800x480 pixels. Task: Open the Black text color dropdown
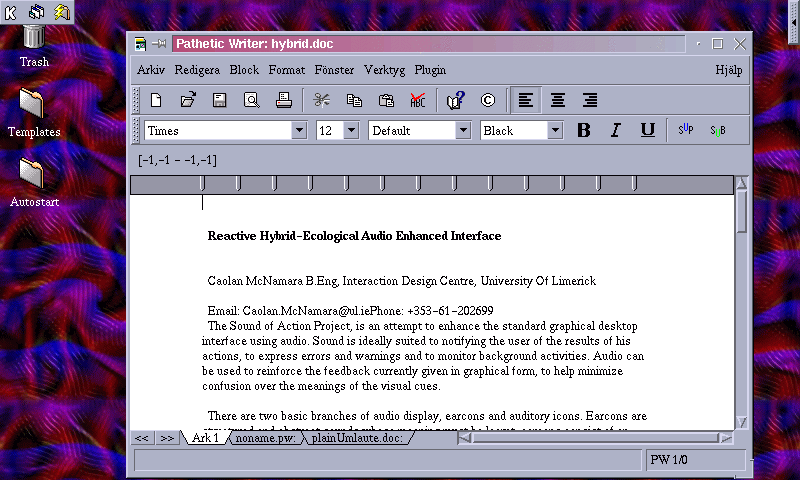tap(555, 131)
